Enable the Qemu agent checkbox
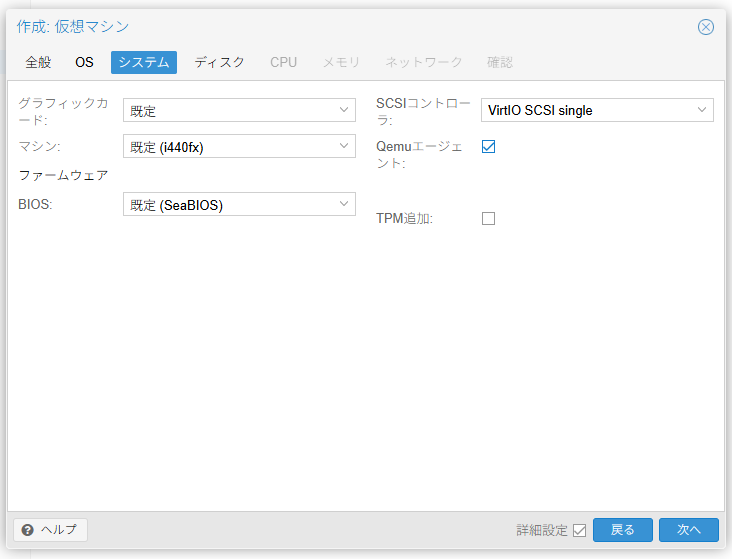This screenshot has width=732, height=559. [x=489, y=147]
